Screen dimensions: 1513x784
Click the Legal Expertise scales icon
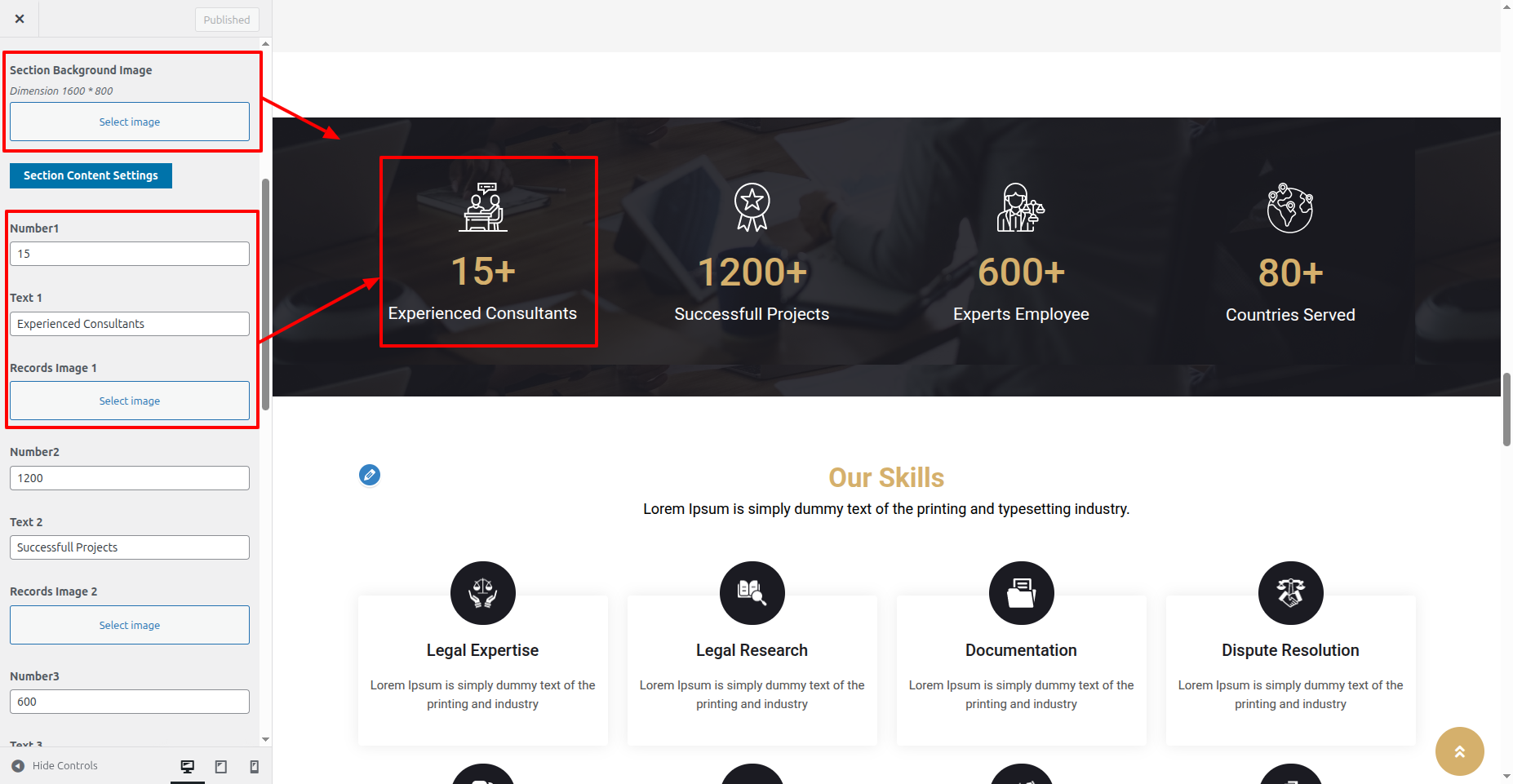point(483,593)
